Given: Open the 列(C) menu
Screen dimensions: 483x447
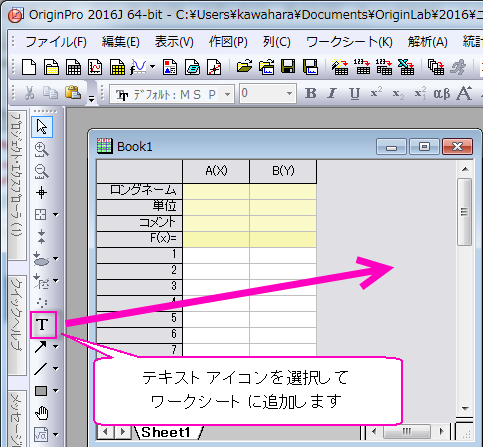Looking at the screenshot, I should tap(276, 42).
